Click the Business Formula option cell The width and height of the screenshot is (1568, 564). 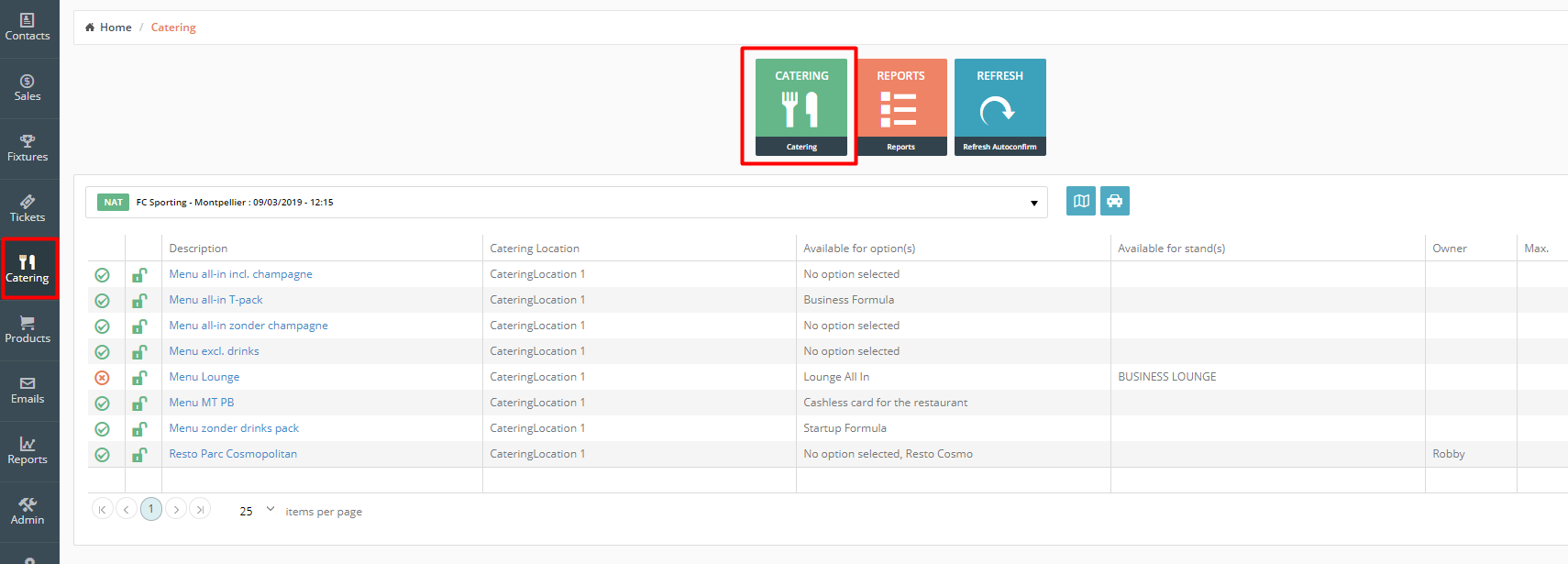pos(848,300)
